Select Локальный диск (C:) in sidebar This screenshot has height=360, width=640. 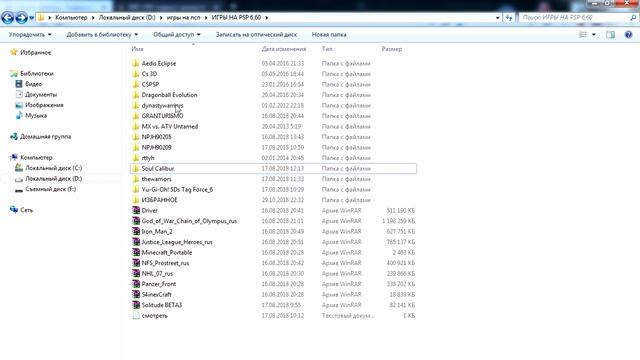pyautogui.click(x=53, y=168)
